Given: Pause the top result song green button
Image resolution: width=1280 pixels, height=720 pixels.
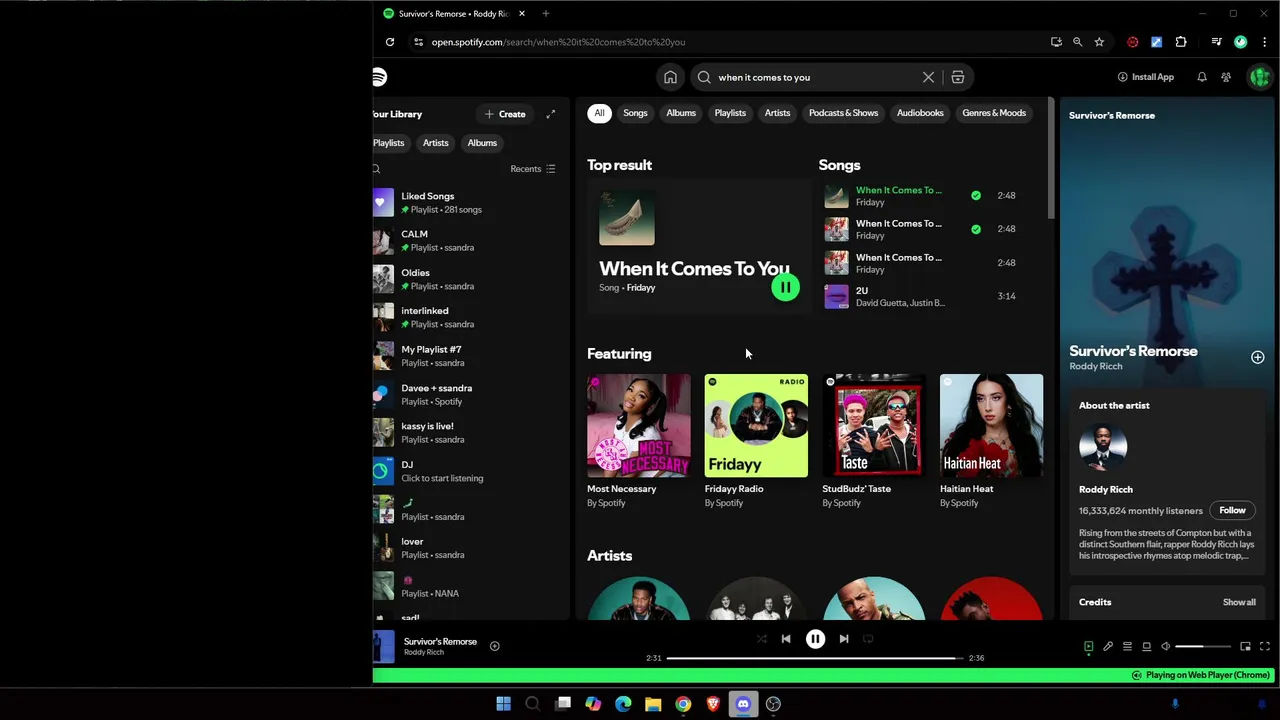Looking at the screenshot, I should [785, 288].
